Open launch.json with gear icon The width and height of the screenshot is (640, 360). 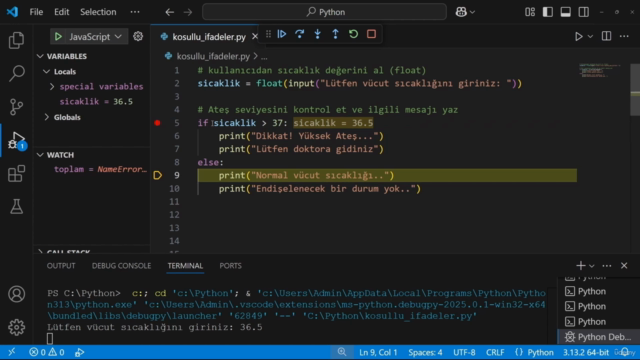(138, 36)
